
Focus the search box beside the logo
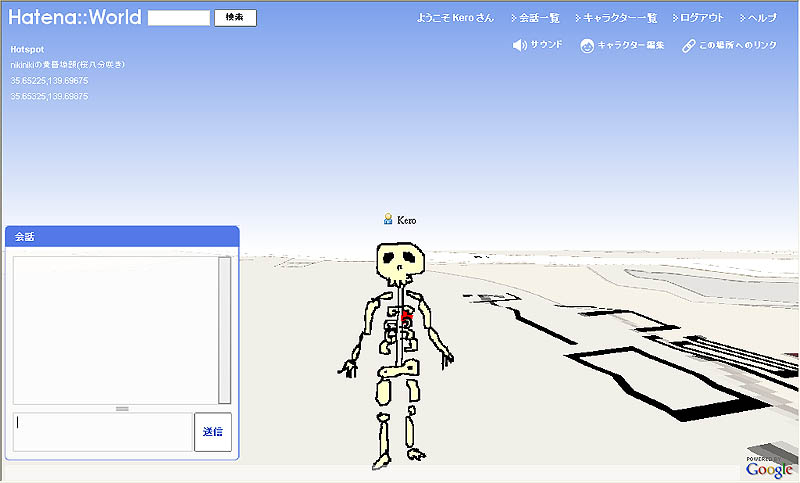click(x=179, y=18)
